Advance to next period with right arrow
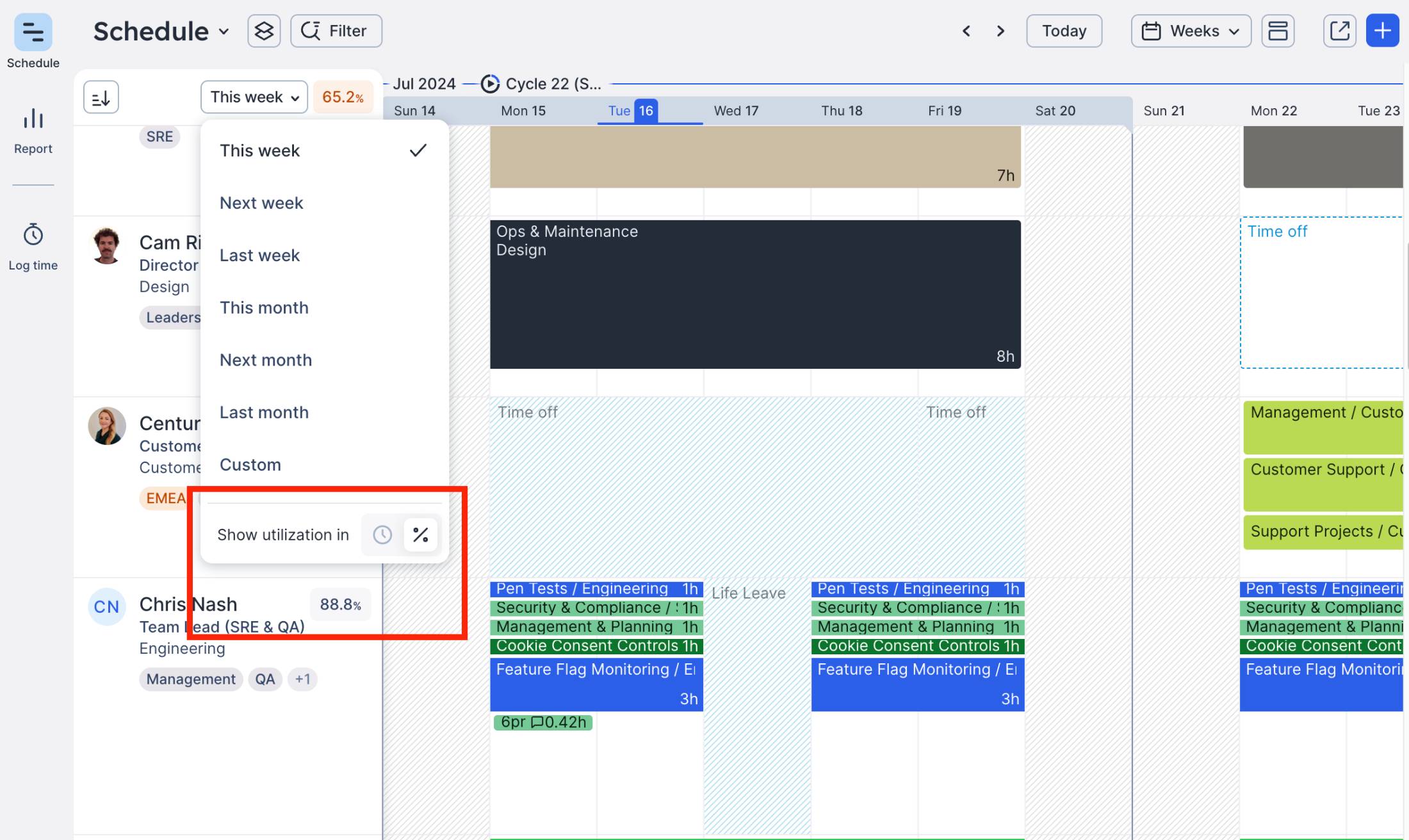This screenshot has width=1409, height=840. (1000, 31)
